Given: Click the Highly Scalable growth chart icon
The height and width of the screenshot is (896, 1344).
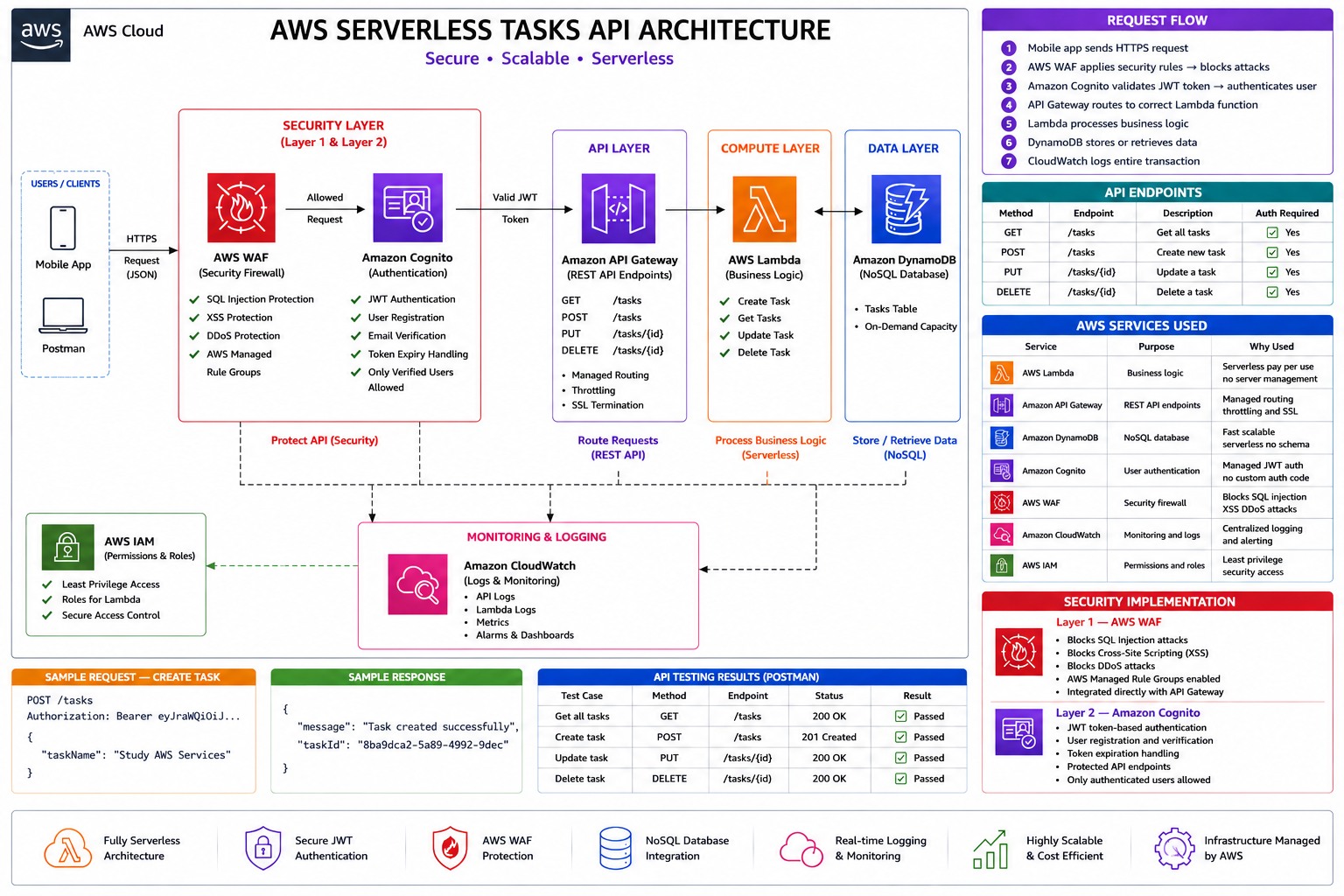Looking at the screenshot, I should click(990, 849).
